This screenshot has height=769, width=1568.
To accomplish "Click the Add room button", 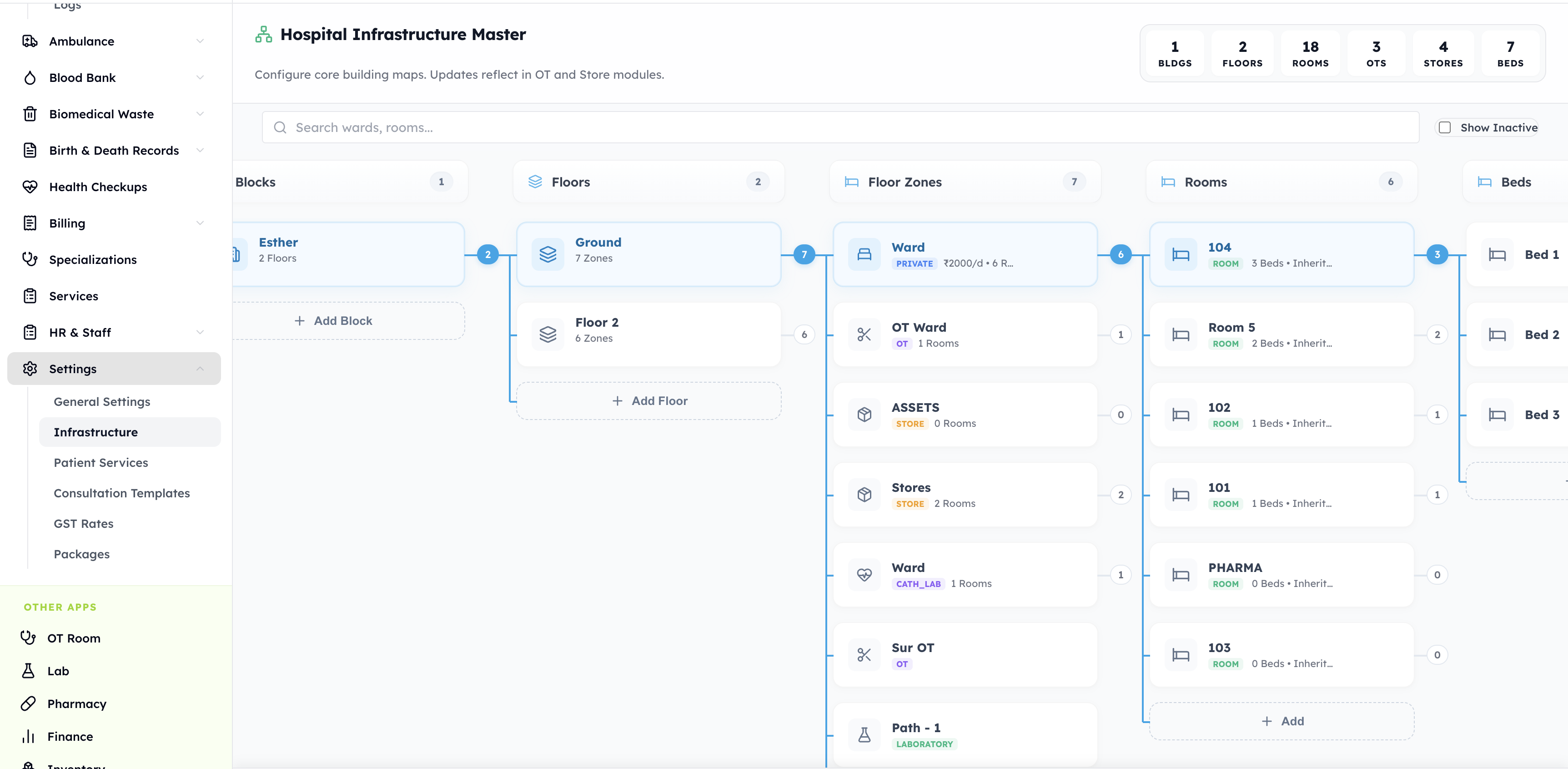I will click(x=1282, y=722).
